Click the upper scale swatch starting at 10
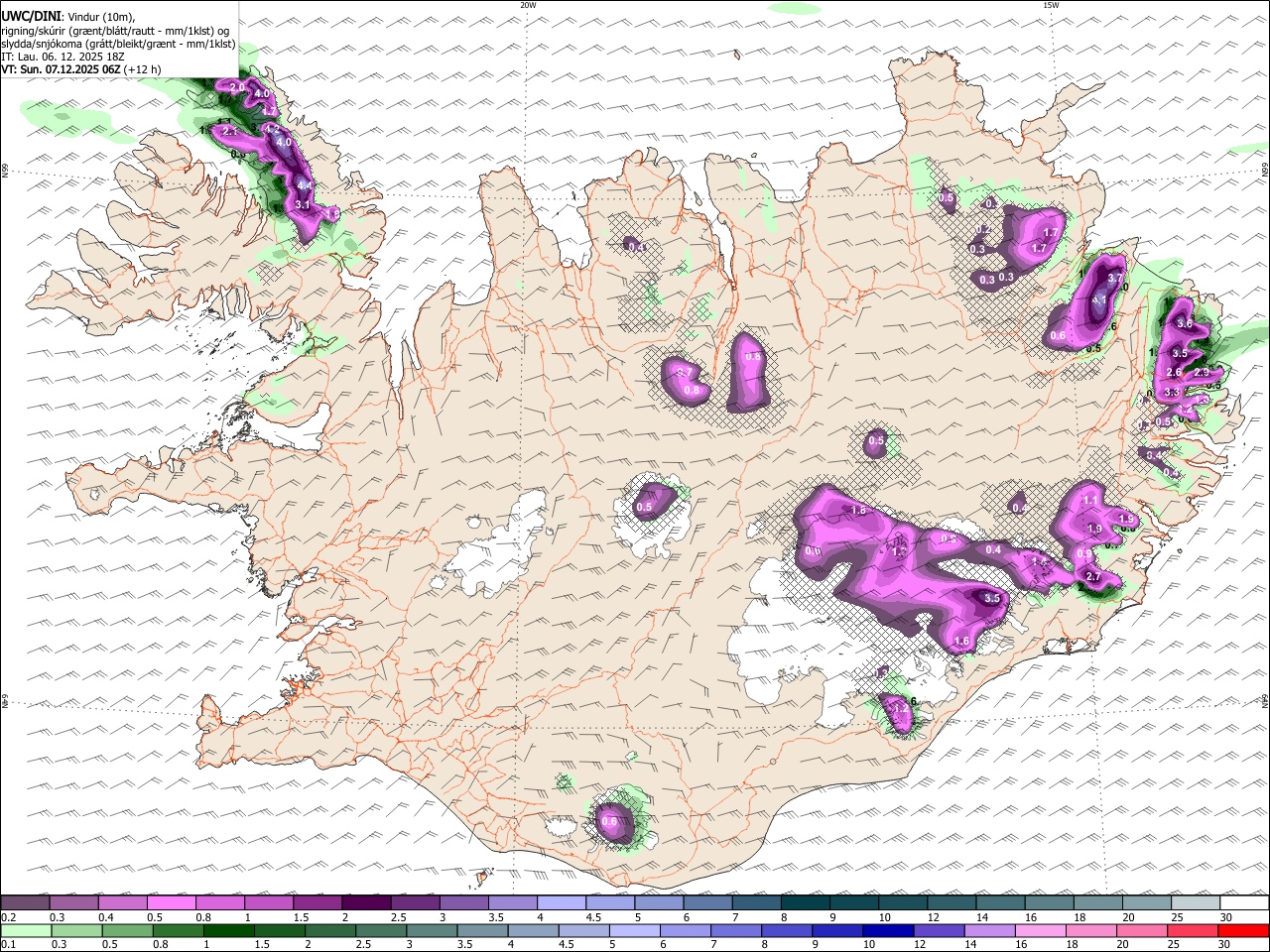 pyautogui.click(x=902, y=903)
